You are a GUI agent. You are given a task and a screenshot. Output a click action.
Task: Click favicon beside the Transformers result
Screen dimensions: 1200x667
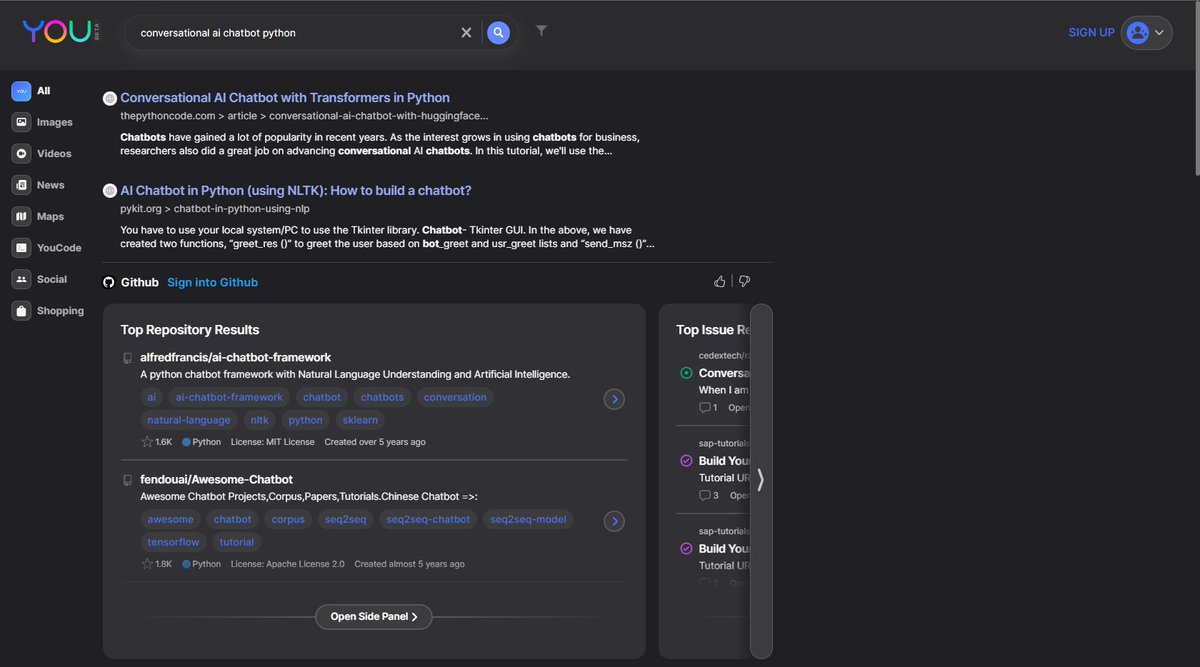pos(110,98)
